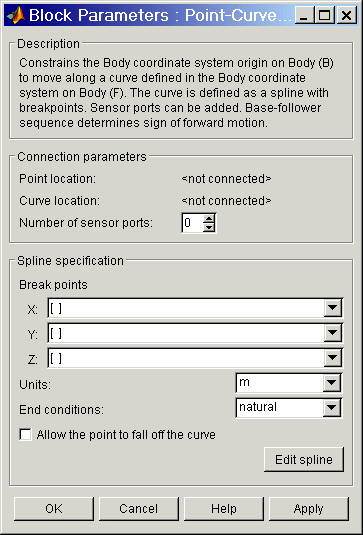Click inside the Z break points field
The width and height of the screenshot is (363, 535).
click(x=186, y=358)
